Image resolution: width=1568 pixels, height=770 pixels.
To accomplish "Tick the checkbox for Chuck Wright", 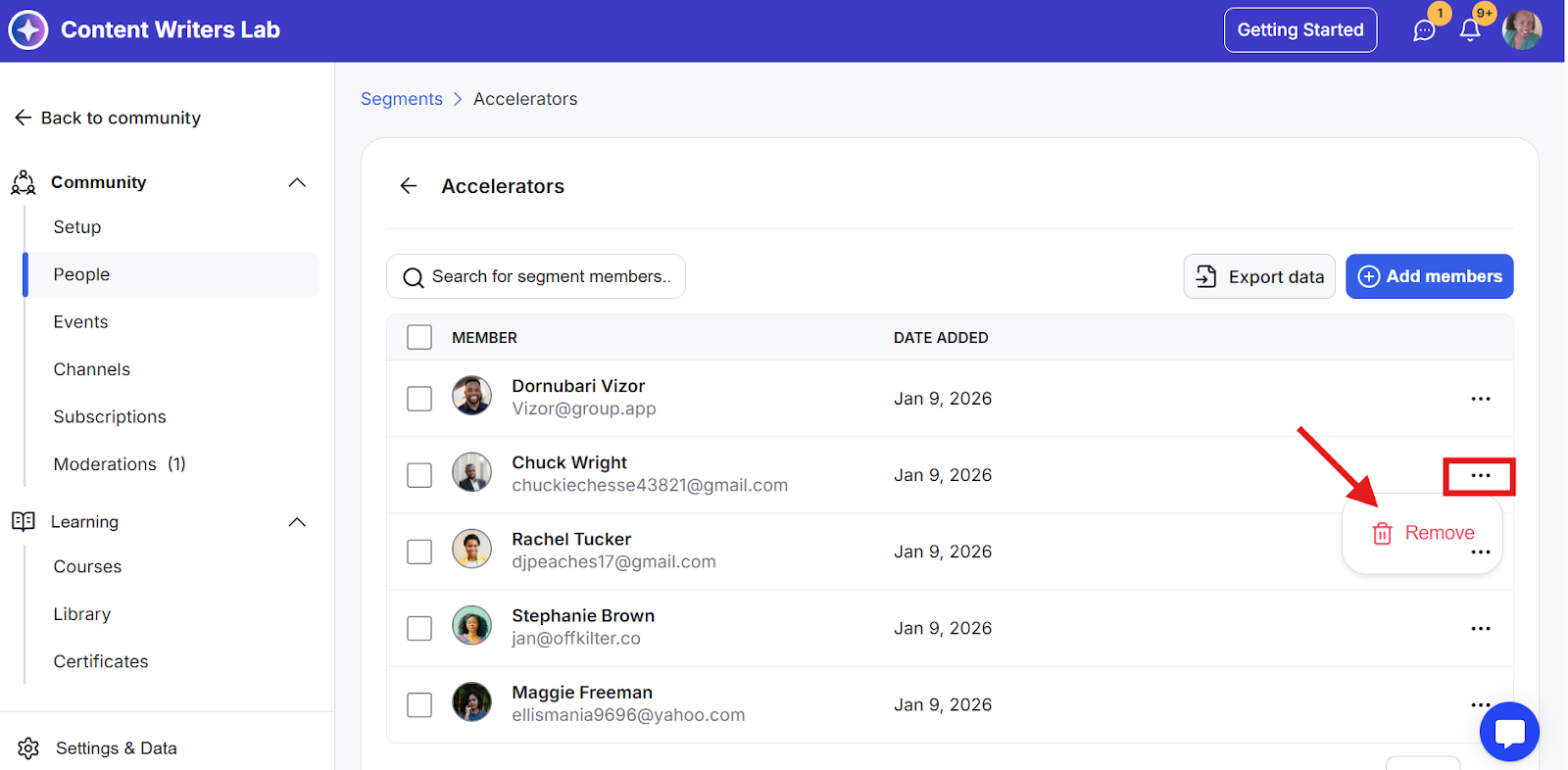I will tap(419, 475).
